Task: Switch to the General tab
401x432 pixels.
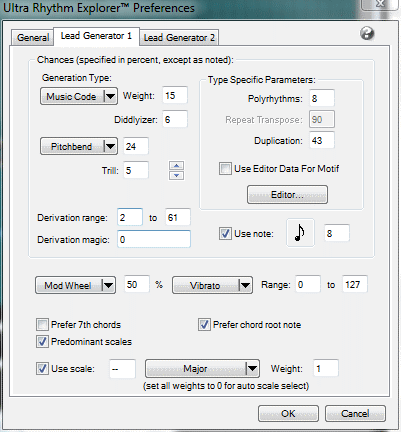Action: 33,37
